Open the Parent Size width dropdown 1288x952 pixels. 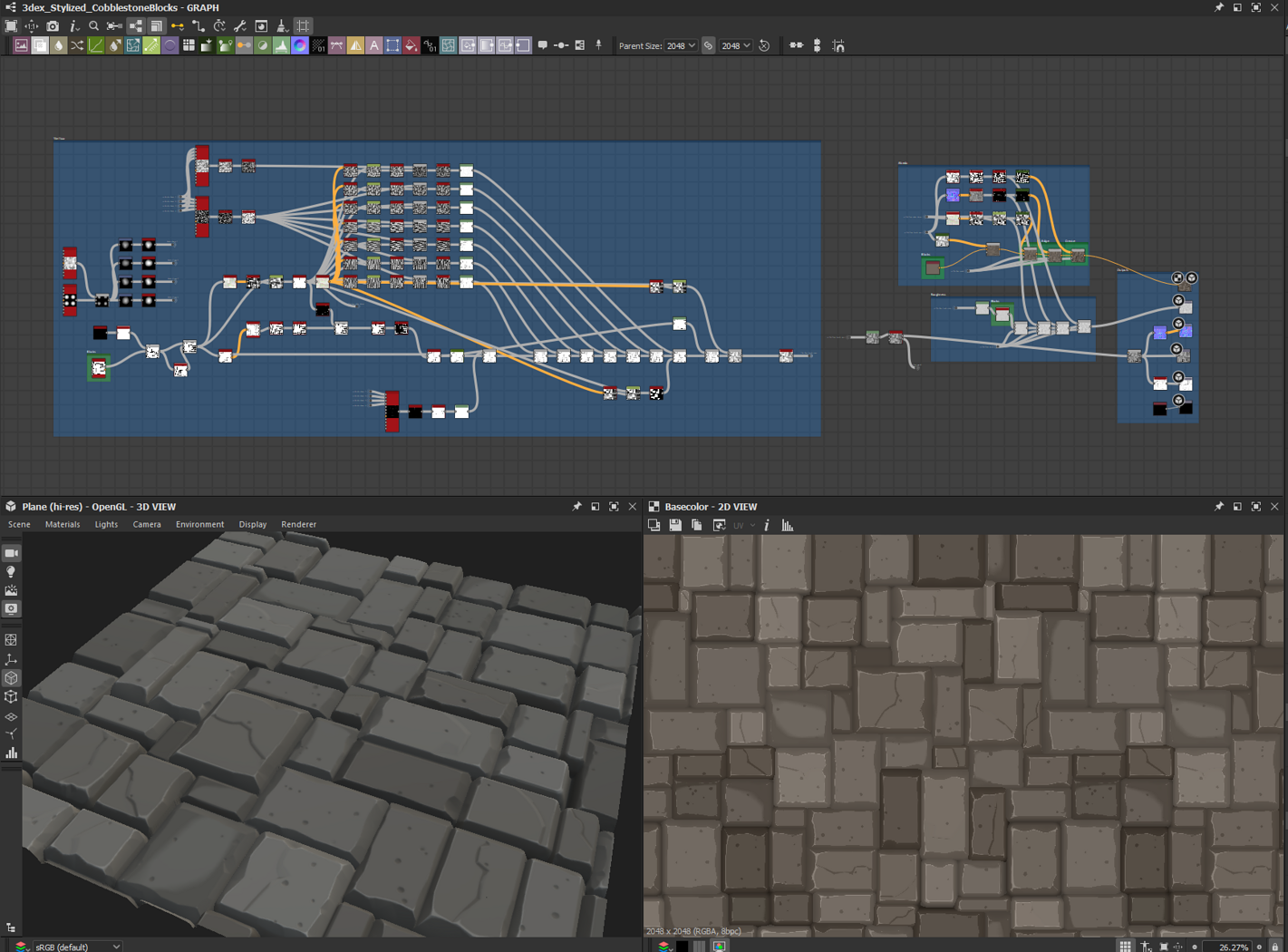681,45
